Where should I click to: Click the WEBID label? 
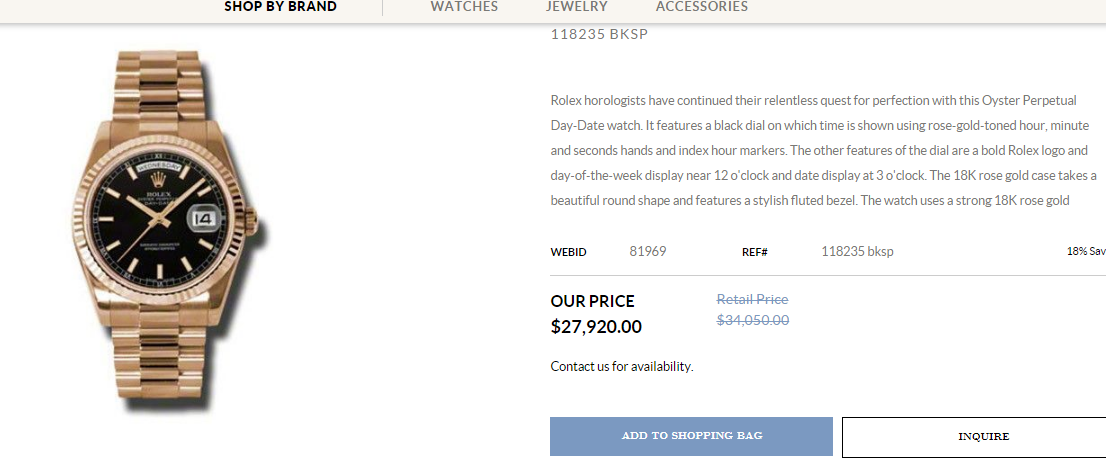click(568, 252)
